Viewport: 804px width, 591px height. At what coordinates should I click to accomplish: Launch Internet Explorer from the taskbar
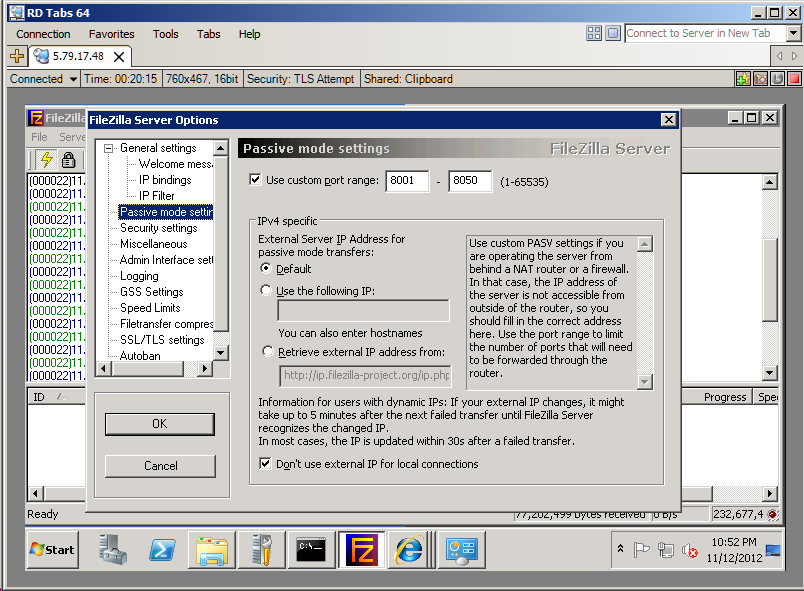[409, 550]
